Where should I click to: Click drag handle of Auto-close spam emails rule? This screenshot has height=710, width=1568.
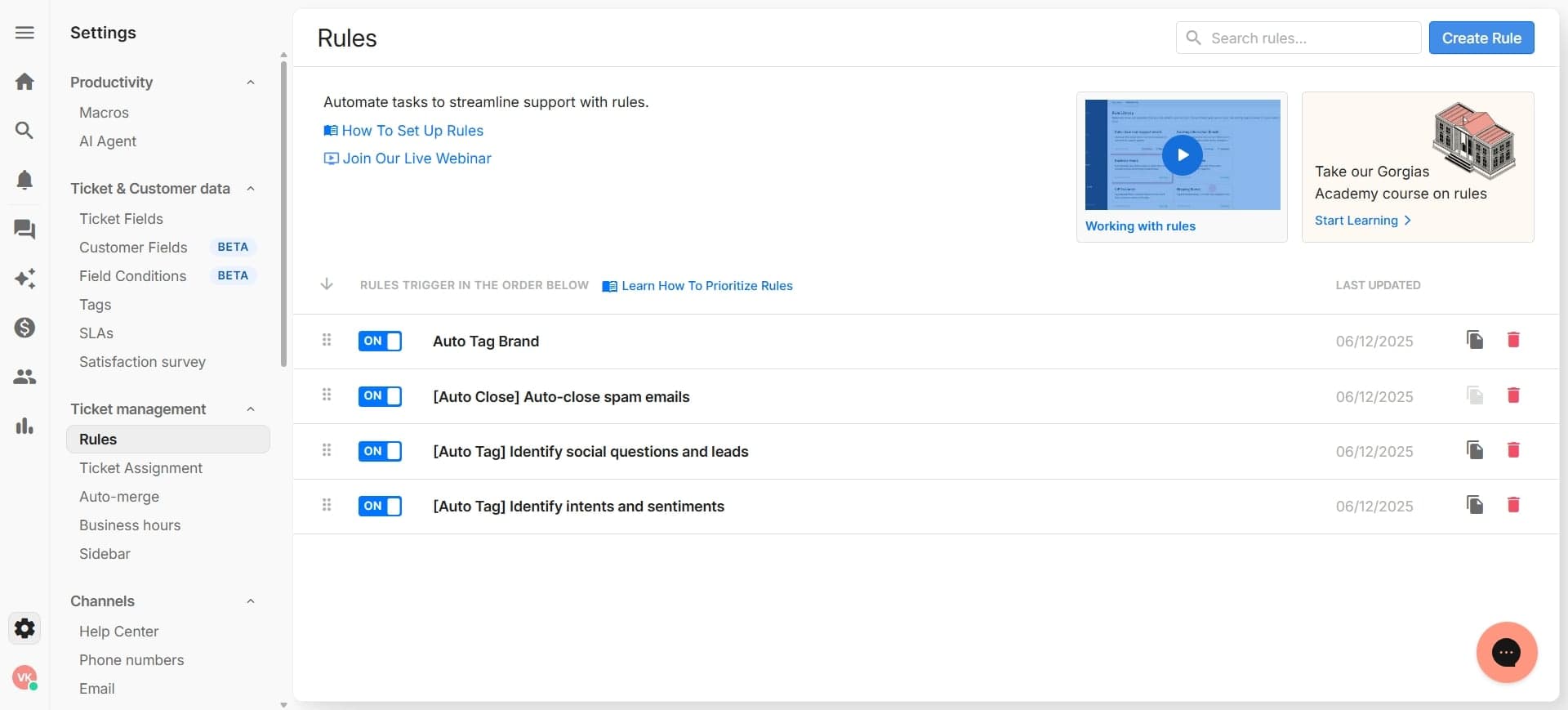[327, 395]
